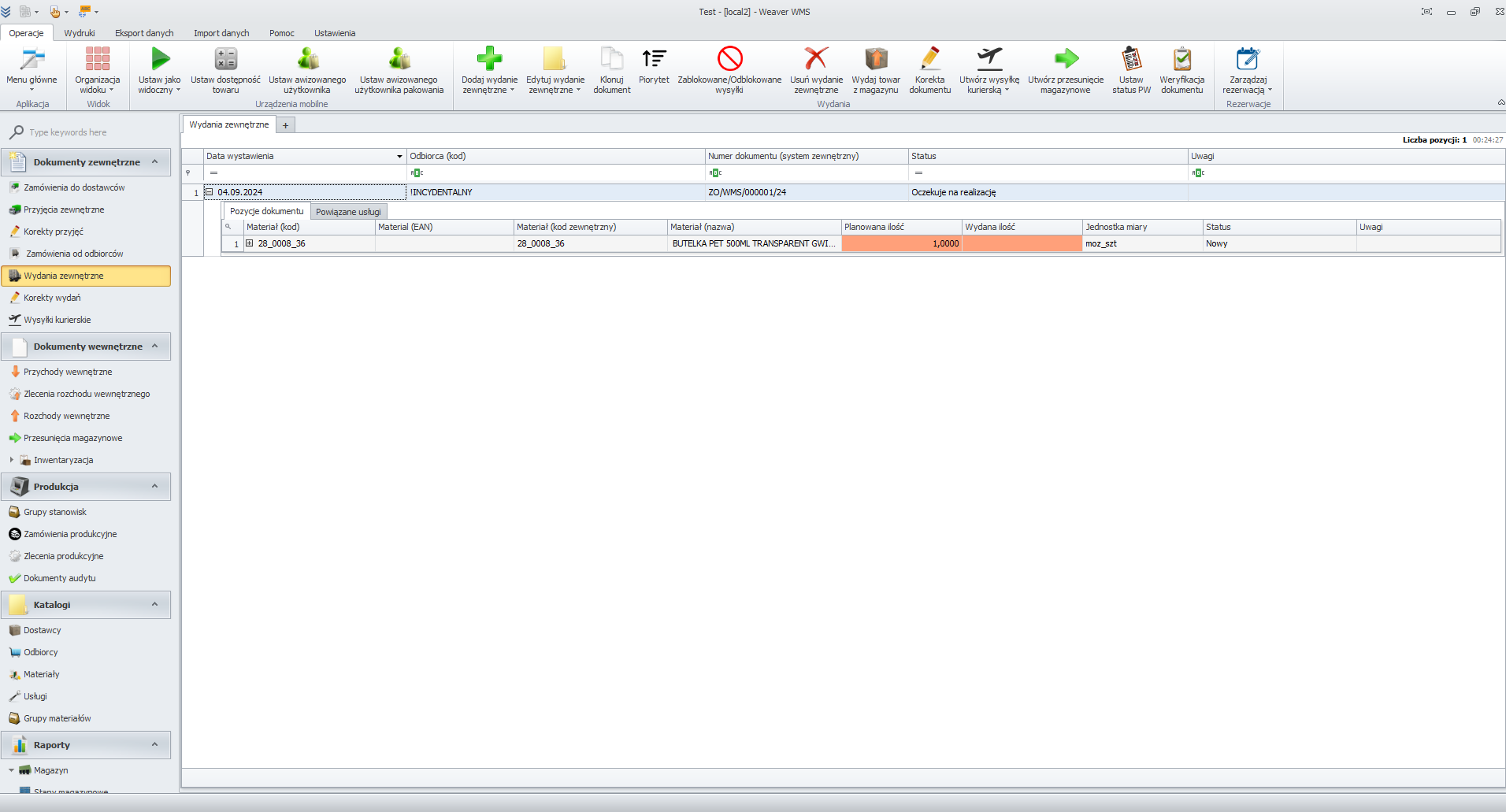The width and height of the screenshot is (1506, 812).
Task: Collapse the Katalogi sidebar section
Action: point(155,605)
